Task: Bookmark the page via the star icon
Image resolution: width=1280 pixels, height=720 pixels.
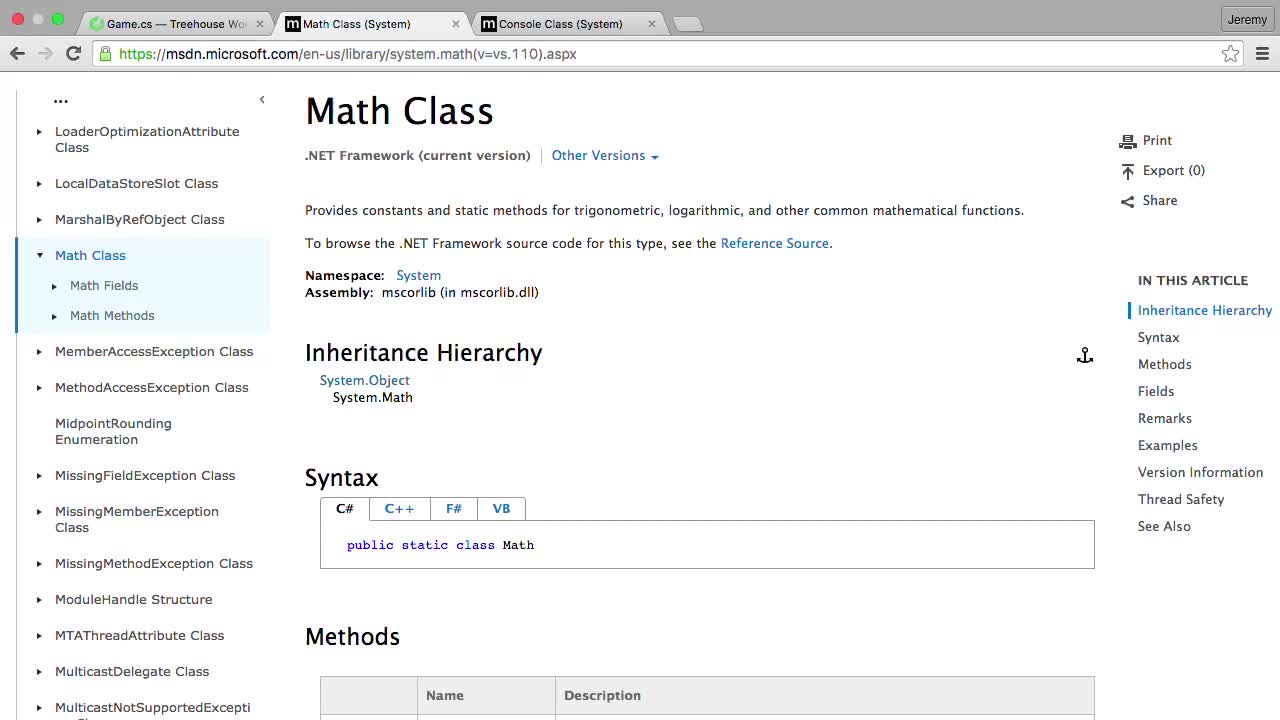Action: click(x=1230, y=54)
